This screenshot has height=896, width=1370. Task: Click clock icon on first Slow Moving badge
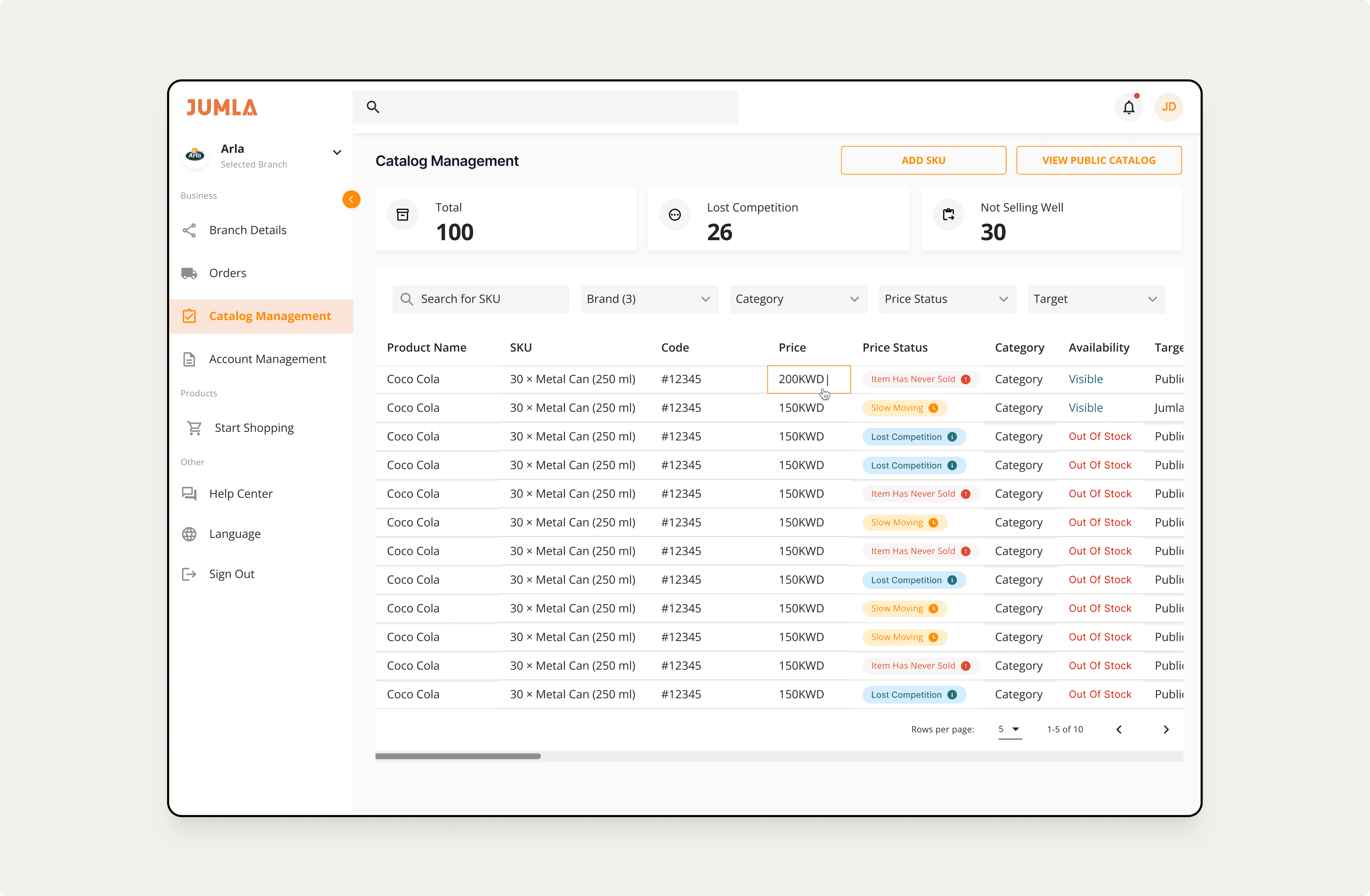coord(934,408)
